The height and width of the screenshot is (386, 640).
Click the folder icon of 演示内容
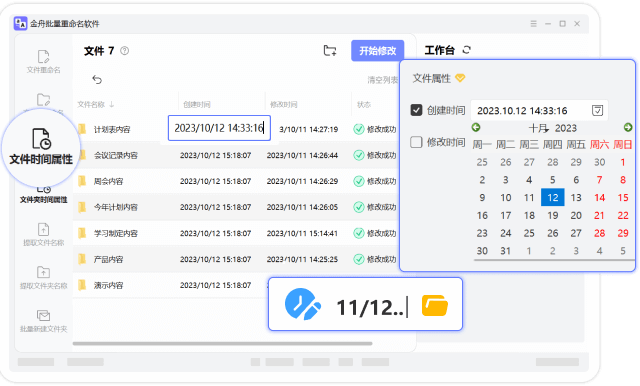[82, 285]
